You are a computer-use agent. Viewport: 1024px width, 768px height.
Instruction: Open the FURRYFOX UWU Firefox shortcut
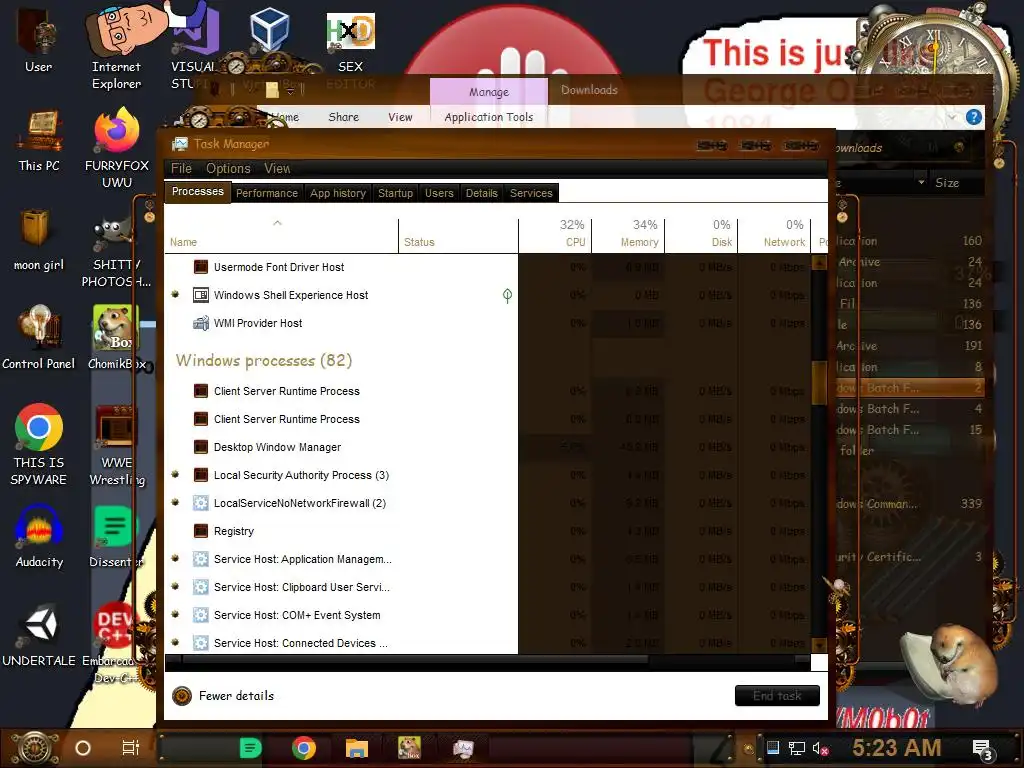[116, 147]
